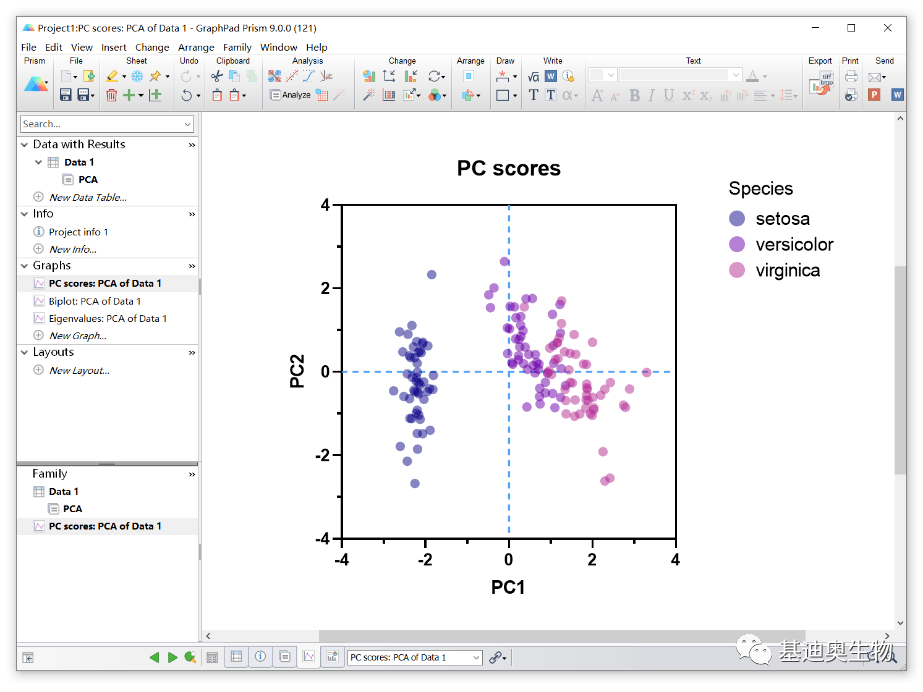Go to next sheet with green right arrow
This screenshot has width=923, height=692.
(172, 657)
